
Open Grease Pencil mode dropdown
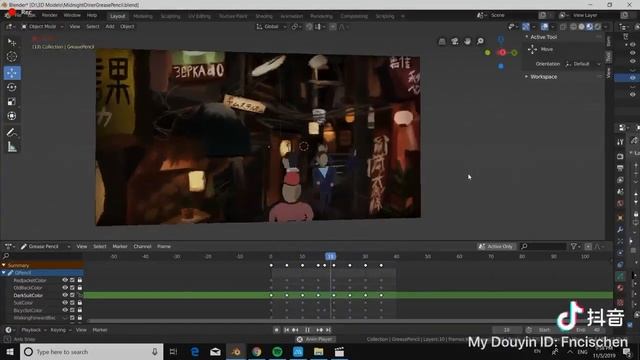tap(45, 247)
